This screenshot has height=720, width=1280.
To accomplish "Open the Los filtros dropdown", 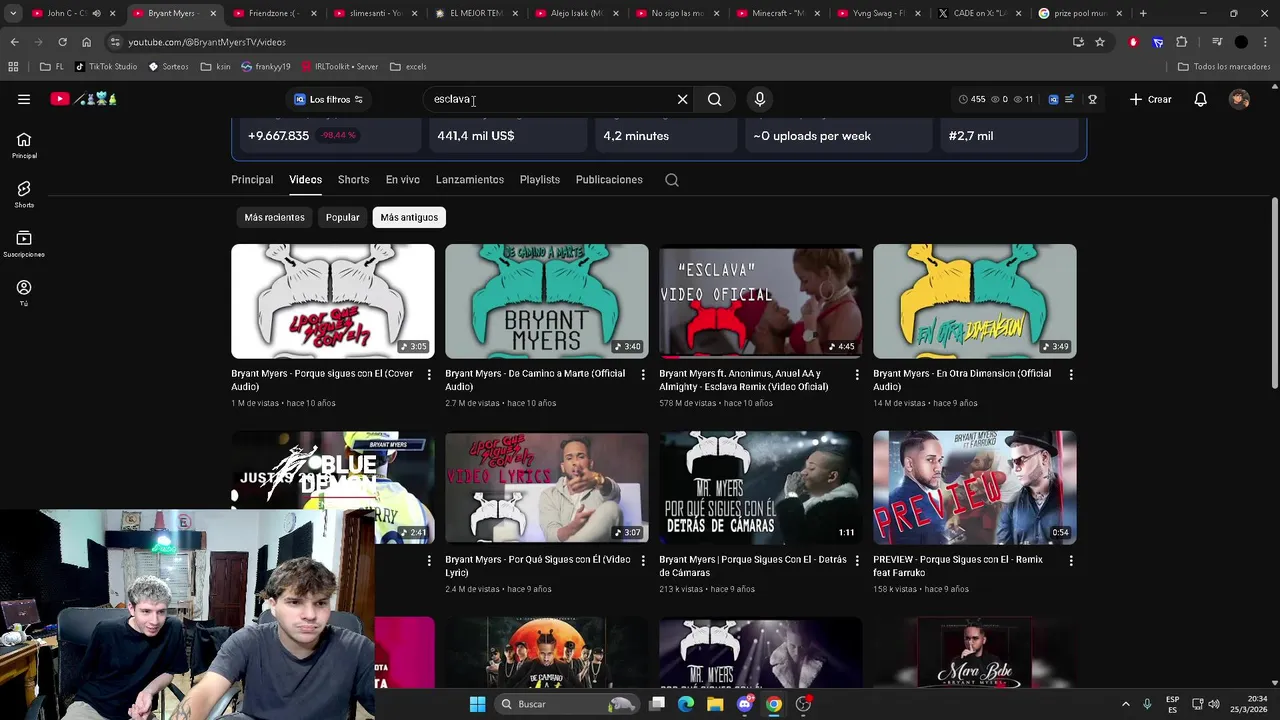I will (x=329, y=99).
